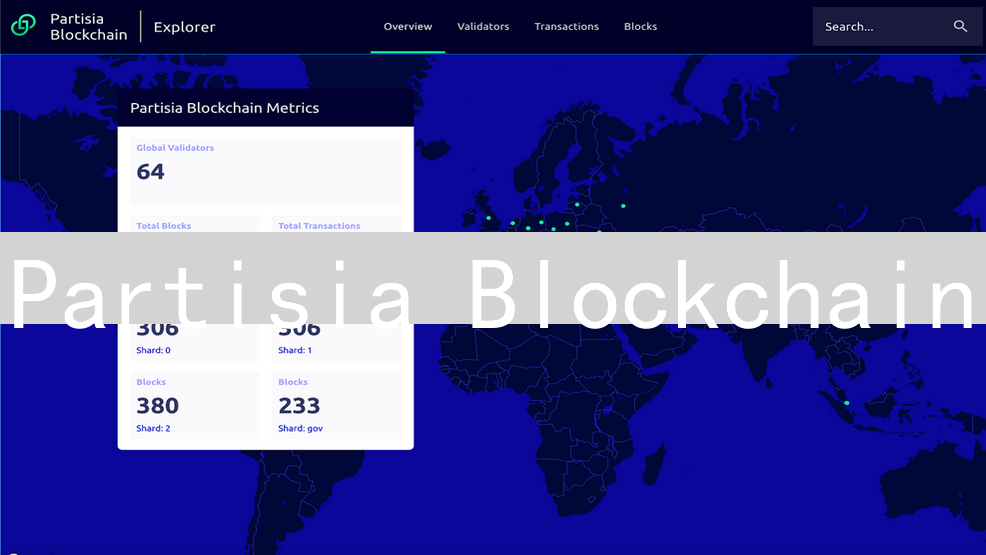Click the validator dot in Southeast Asia
This screenshot has height=555, width=986.
pos(846,403)
